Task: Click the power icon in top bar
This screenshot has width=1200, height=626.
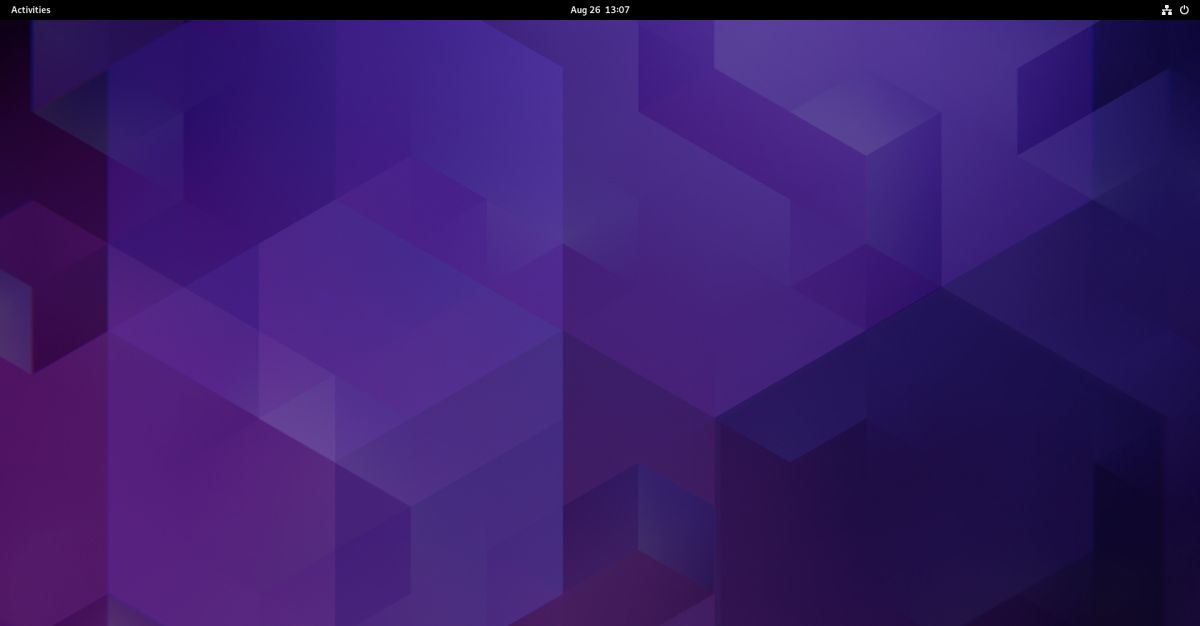Action: point(1184,10)
